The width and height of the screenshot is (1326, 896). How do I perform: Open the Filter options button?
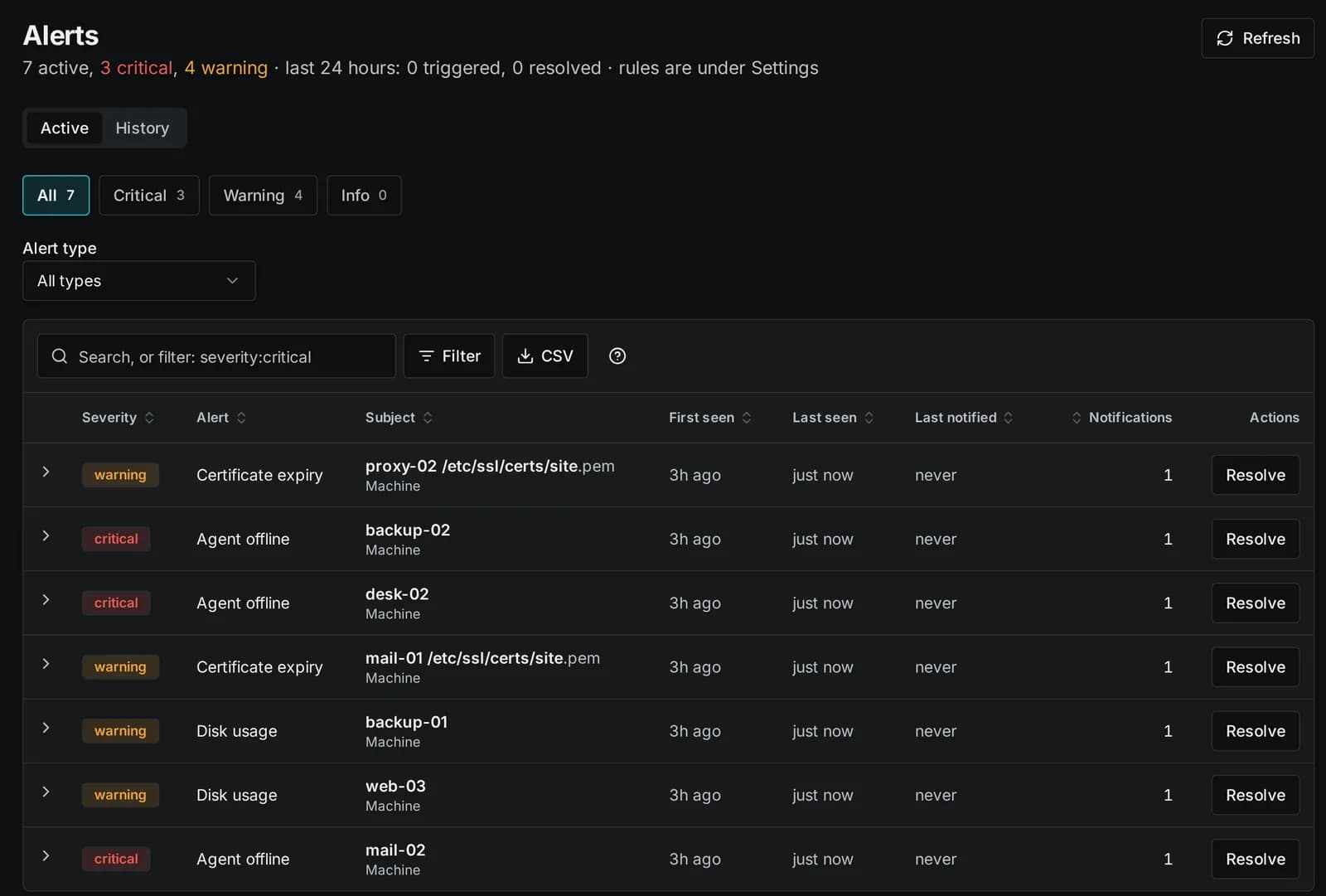pos(449,356)
